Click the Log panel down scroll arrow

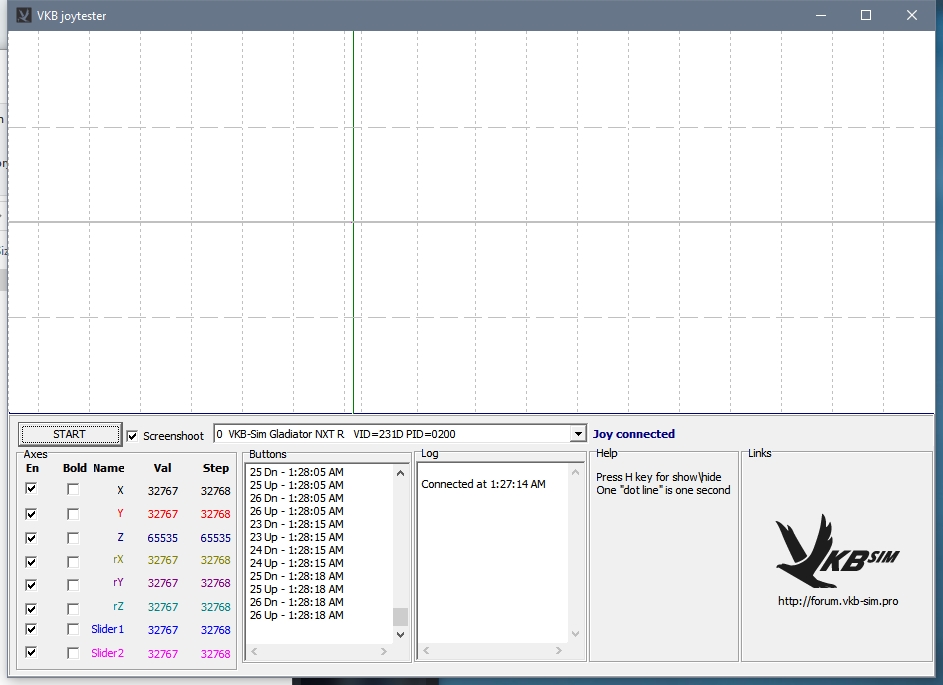(x=576, y=634)
